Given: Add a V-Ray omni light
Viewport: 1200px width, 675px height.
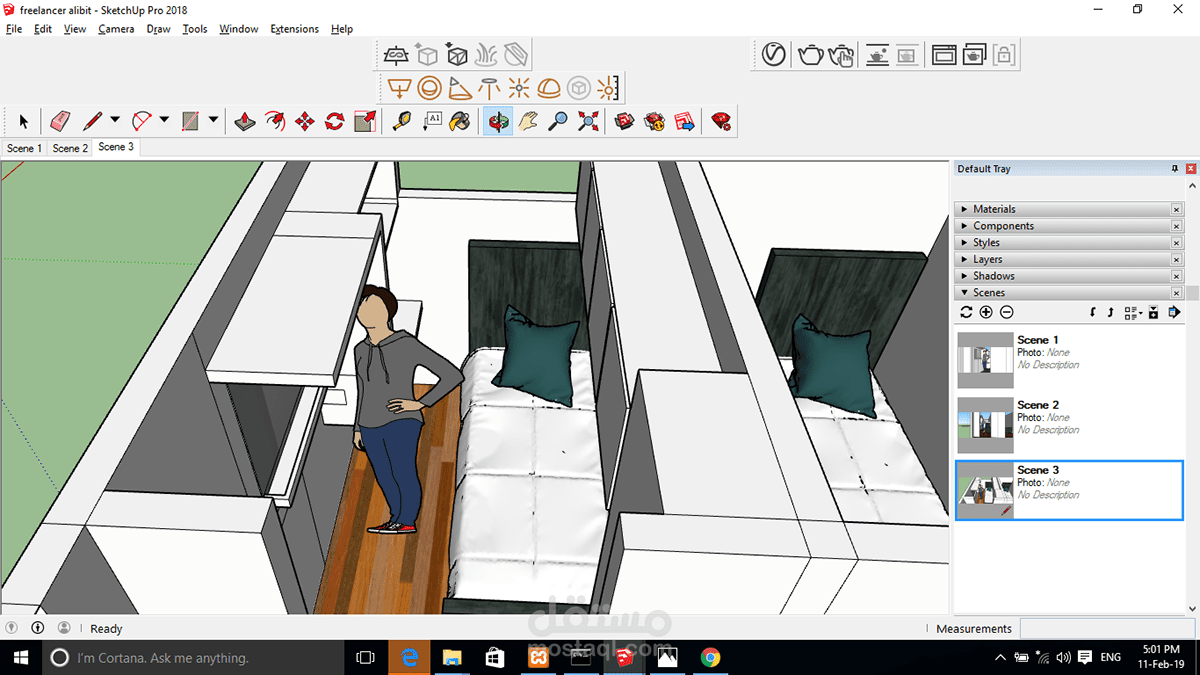Looking at the screenshot, I should click(x=518, y=88).
